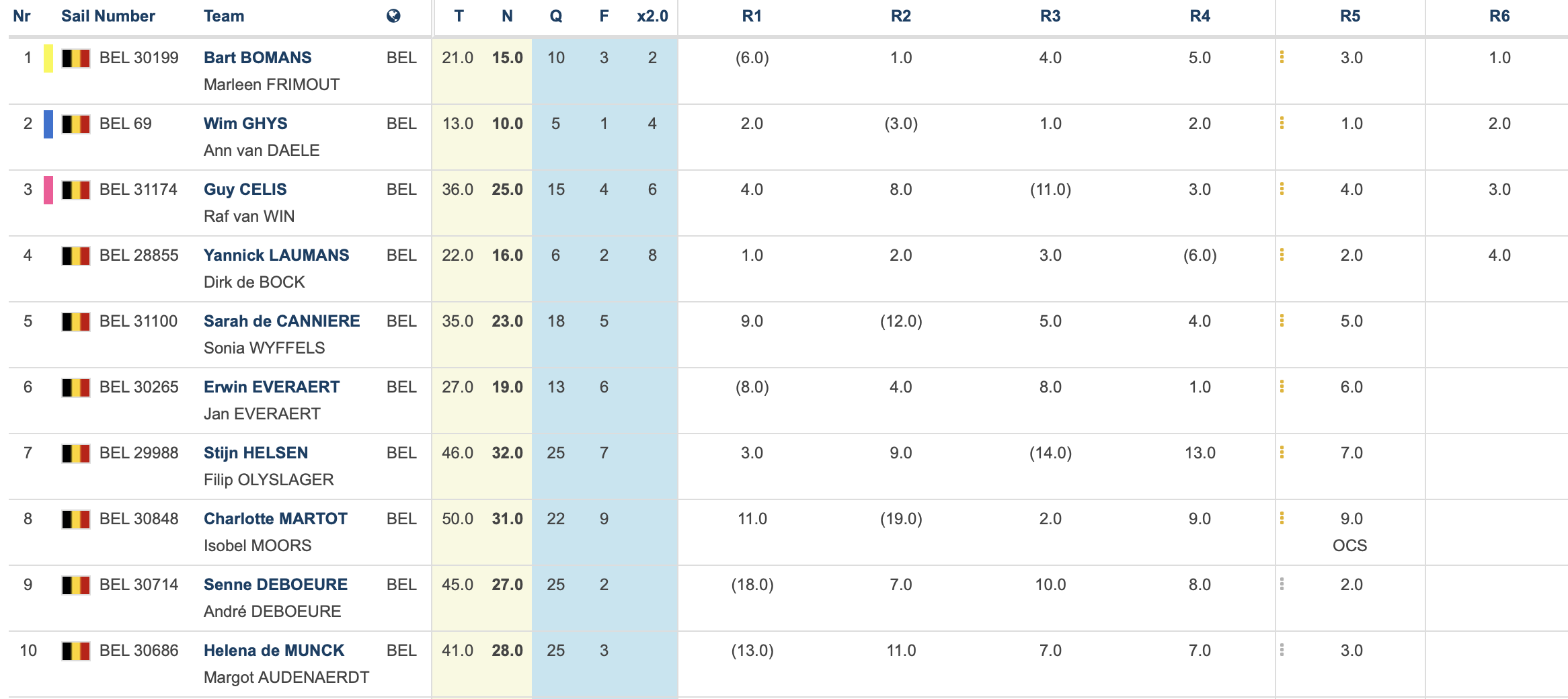Click the x2.0 column header
Image resolution: width=1568 pixels, height=699 pixels.
pos(652,16)
